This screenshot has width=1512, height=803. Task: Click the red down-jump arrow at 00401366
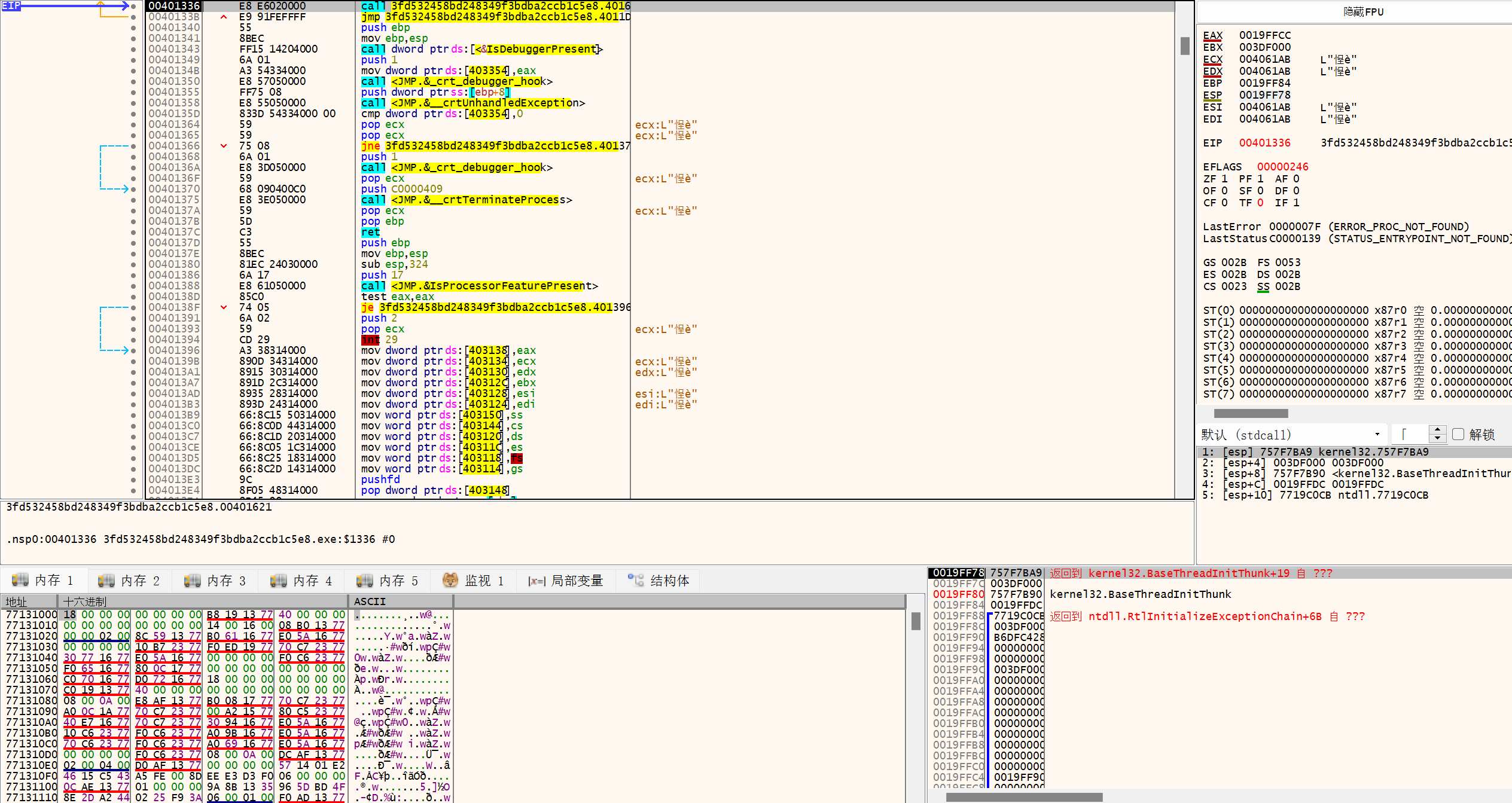224,146
